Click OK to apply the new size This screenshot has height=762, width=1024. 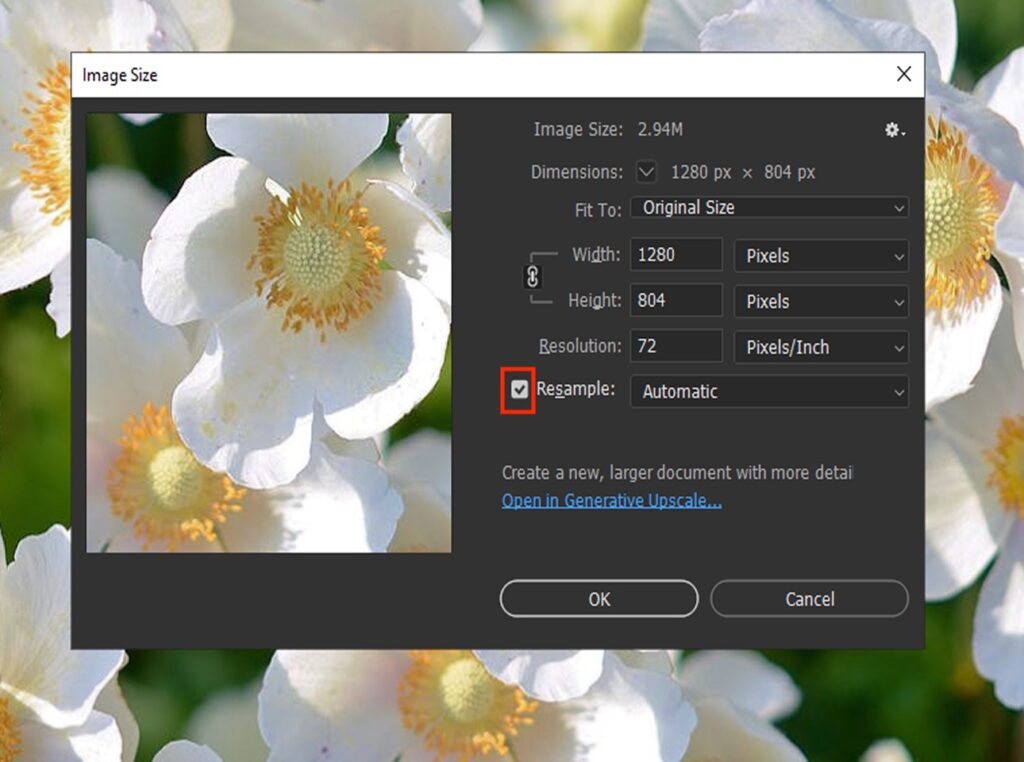coord(598,598)
